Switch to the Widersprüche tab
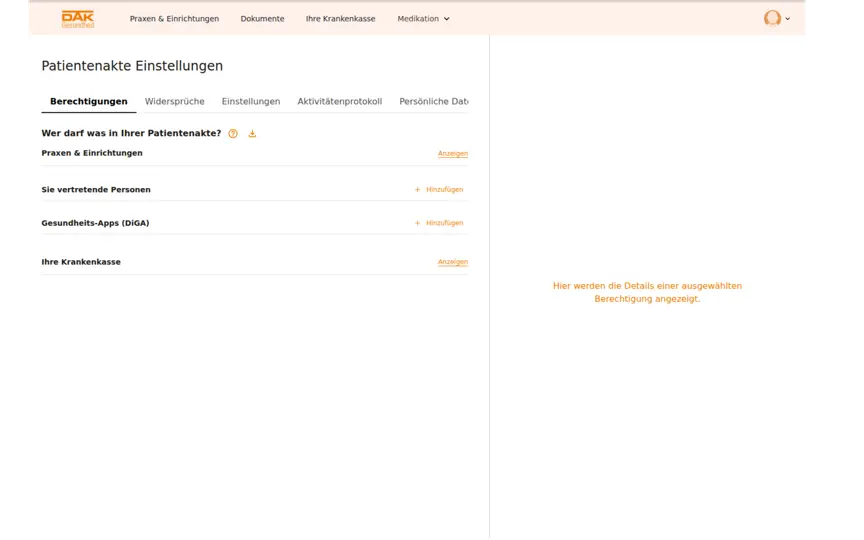864x540 pixels. pyautogui.click(x=175, y=101)
